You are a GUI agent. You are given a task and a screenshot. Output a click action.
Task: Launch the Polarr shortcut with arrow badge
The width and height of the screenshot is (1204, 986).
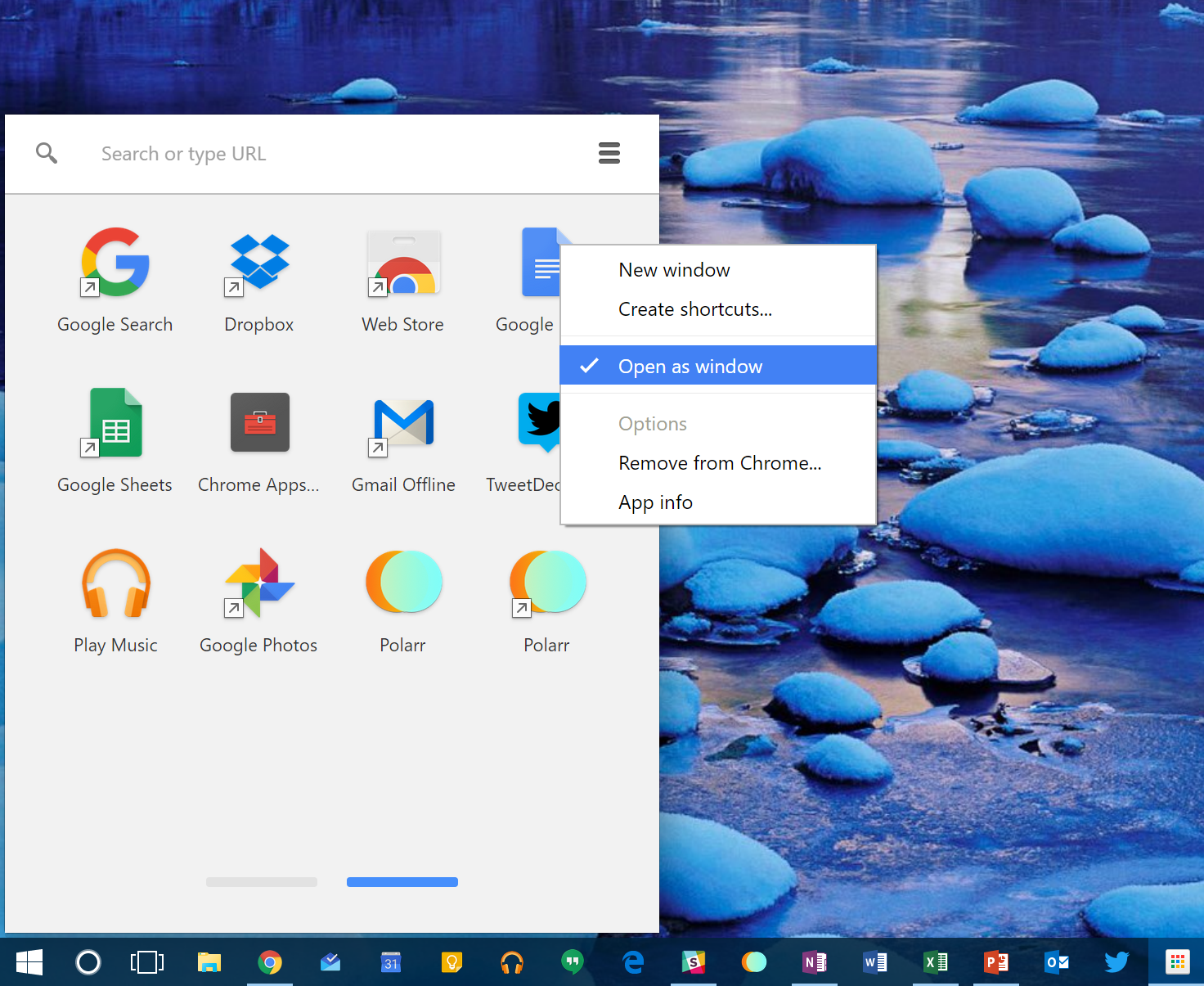coord(547,583)
